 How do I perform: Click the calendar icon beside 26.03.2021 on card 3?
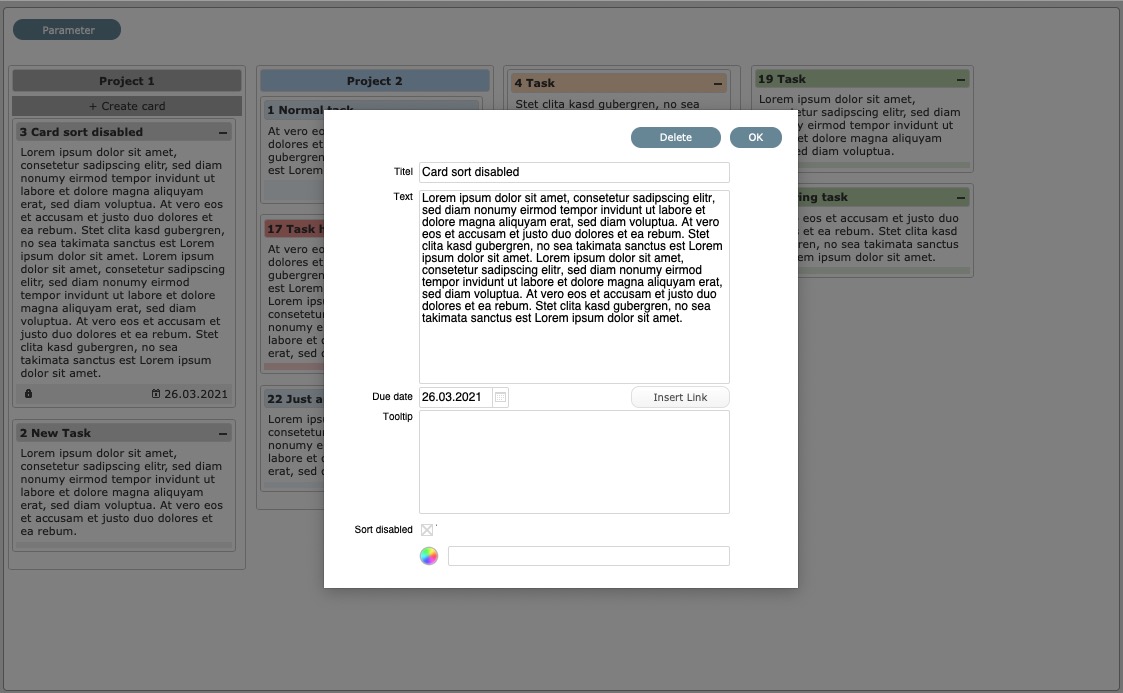click(156, 394)
